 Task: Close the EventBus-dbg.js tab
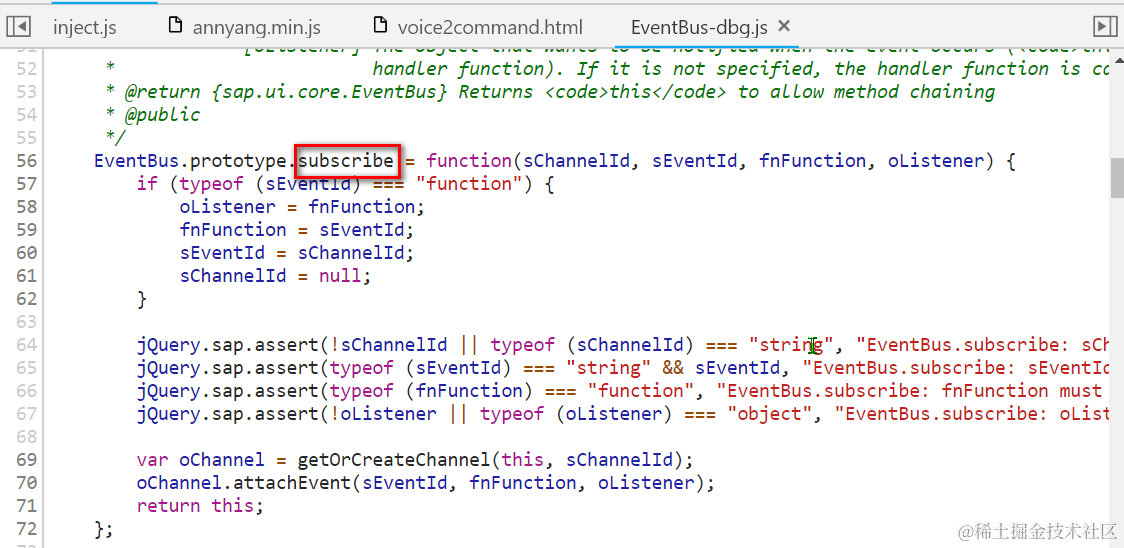pos(784,27)
